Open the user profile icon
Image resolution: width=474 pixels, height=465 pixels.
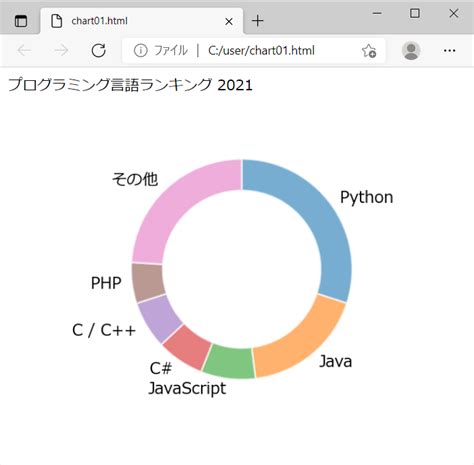(411, 51)
